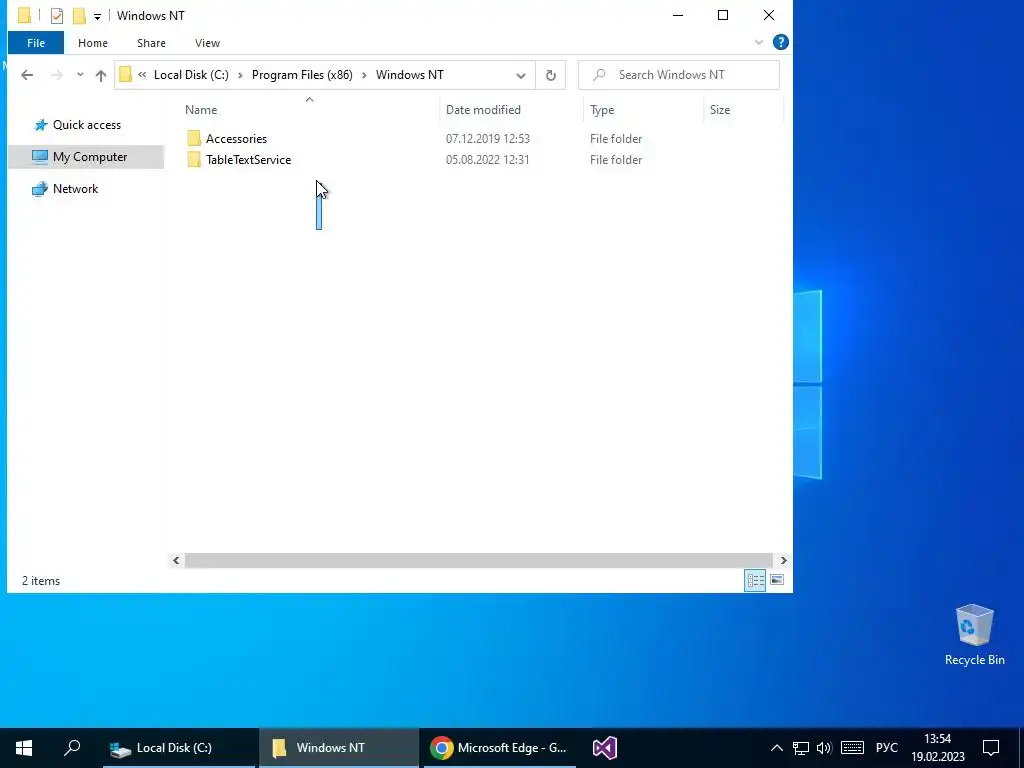Screen dimensions: 1024x768
Task: Sort by the Type column header
Action: [x=602, y=110]
